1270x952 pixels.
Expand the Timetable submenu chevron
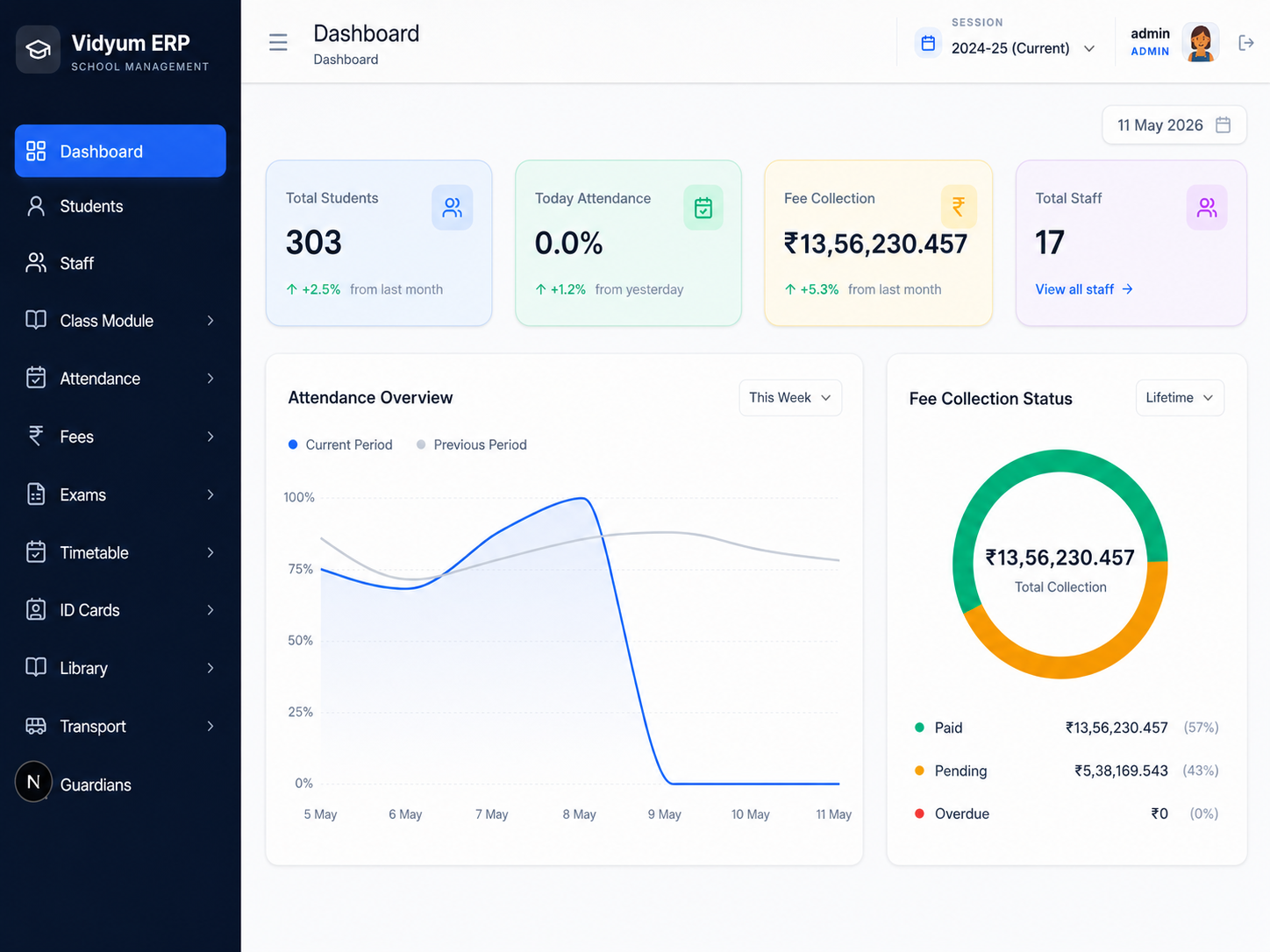[x=210, y=552]
